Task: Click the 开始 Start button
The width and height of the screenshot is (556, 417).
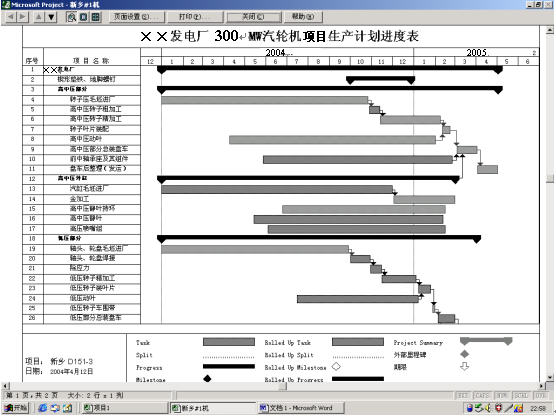Action: pyautogui.click(x=16, y=408)
